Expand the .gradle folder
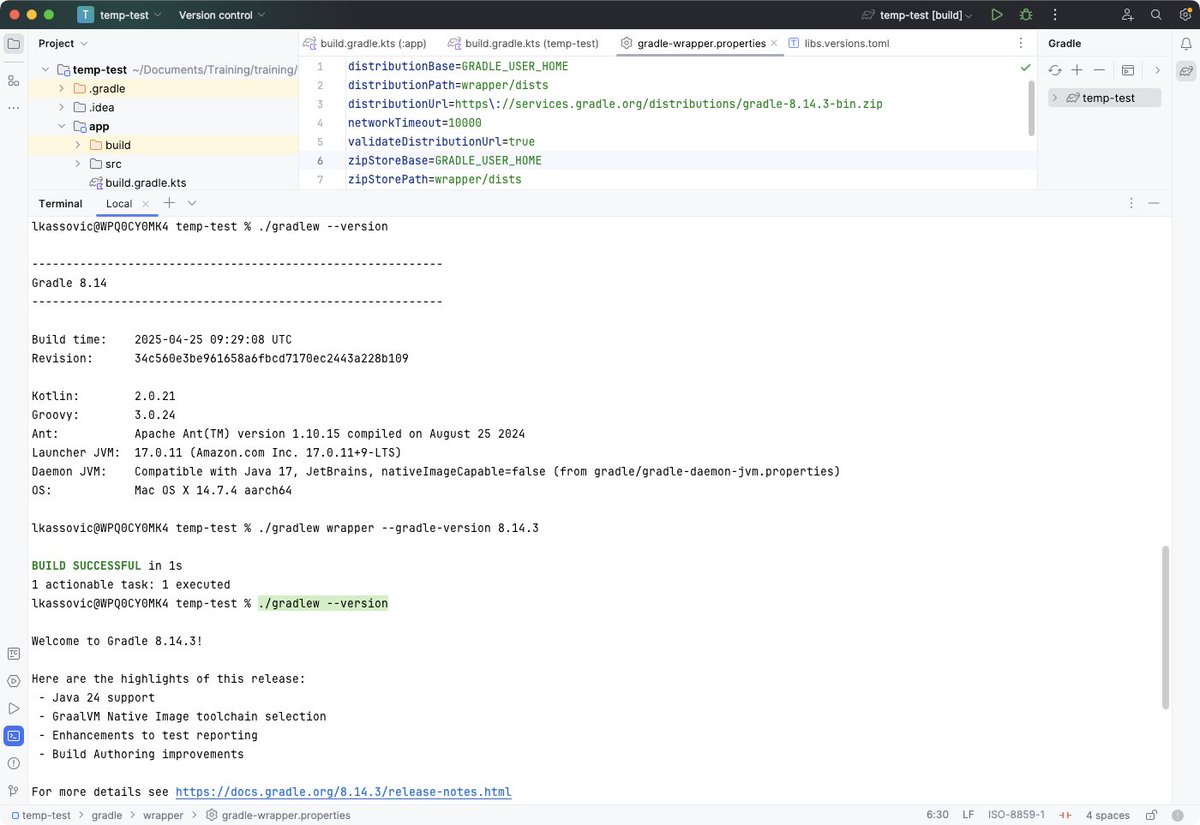This screenshot has width=1200, height=825. (62, 89)
